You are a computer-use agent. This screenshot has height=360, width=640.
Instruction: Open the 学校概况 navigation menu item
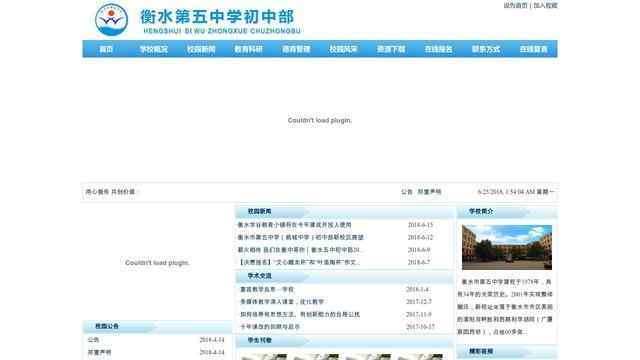[154, 49]
